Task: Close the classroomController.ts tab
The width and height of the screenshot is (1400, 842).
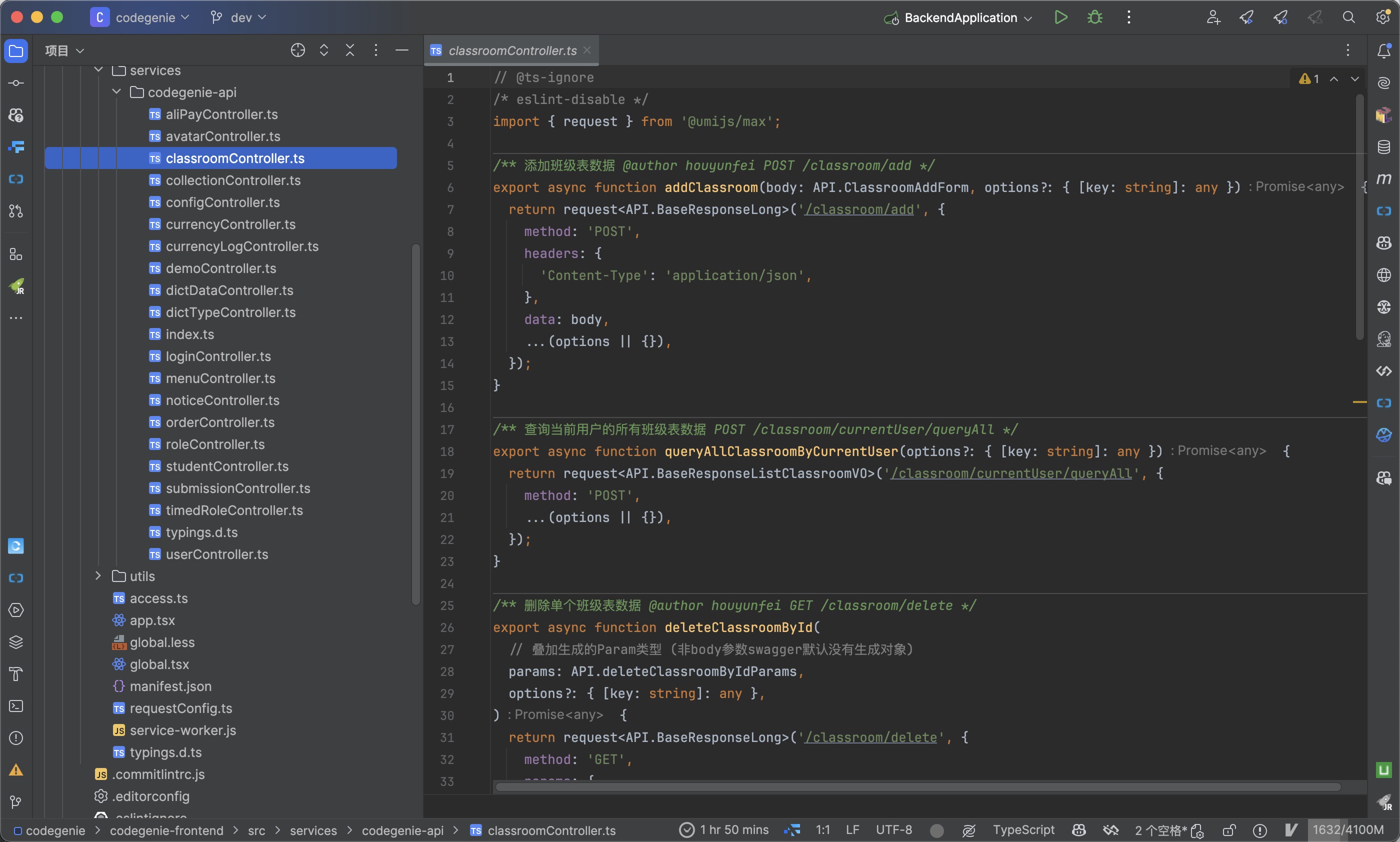Action: (587, 50)
